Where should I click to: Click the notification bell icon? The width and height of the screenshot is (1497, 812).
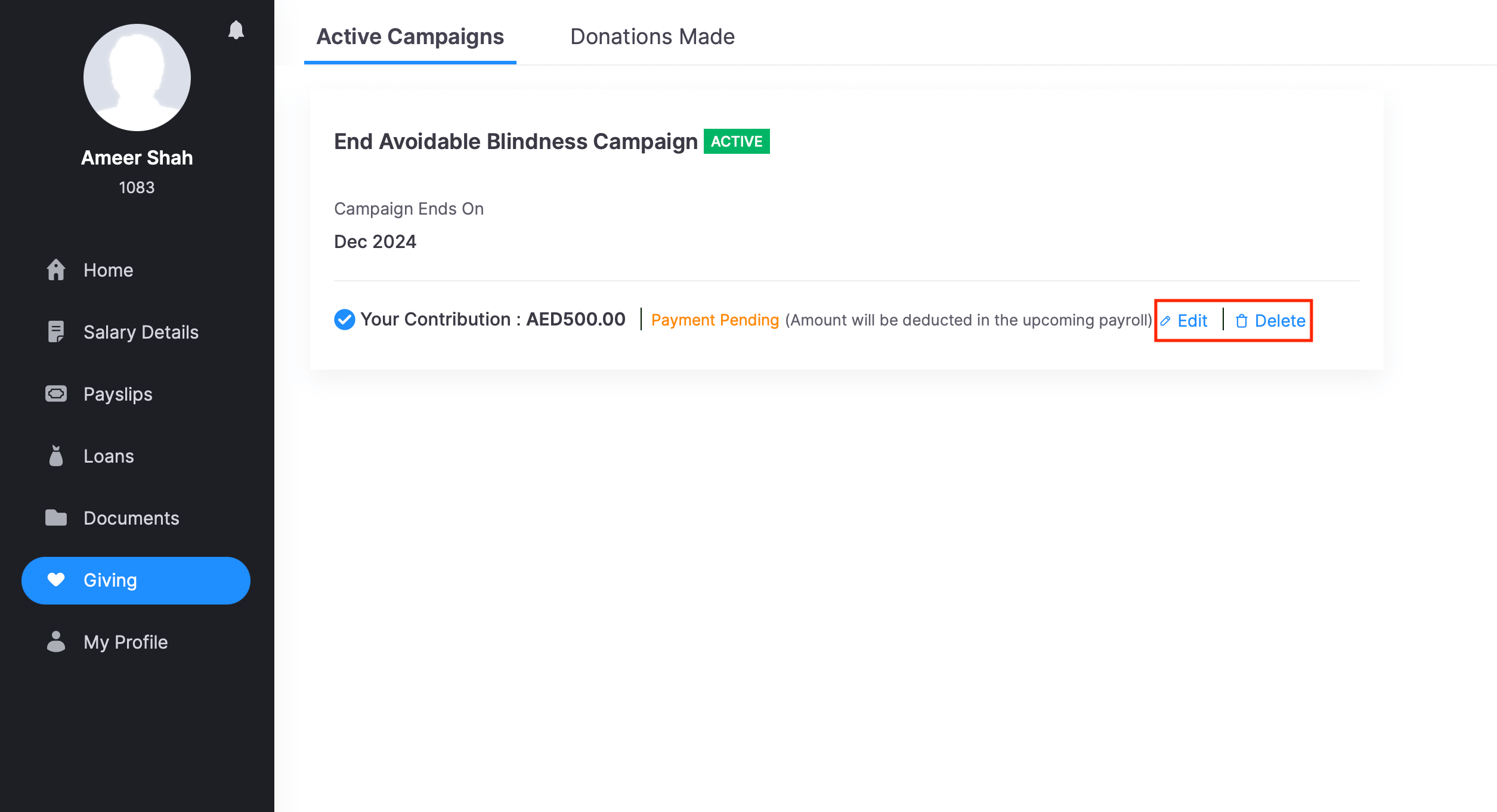pyautogui.click(x=236, y=30)
